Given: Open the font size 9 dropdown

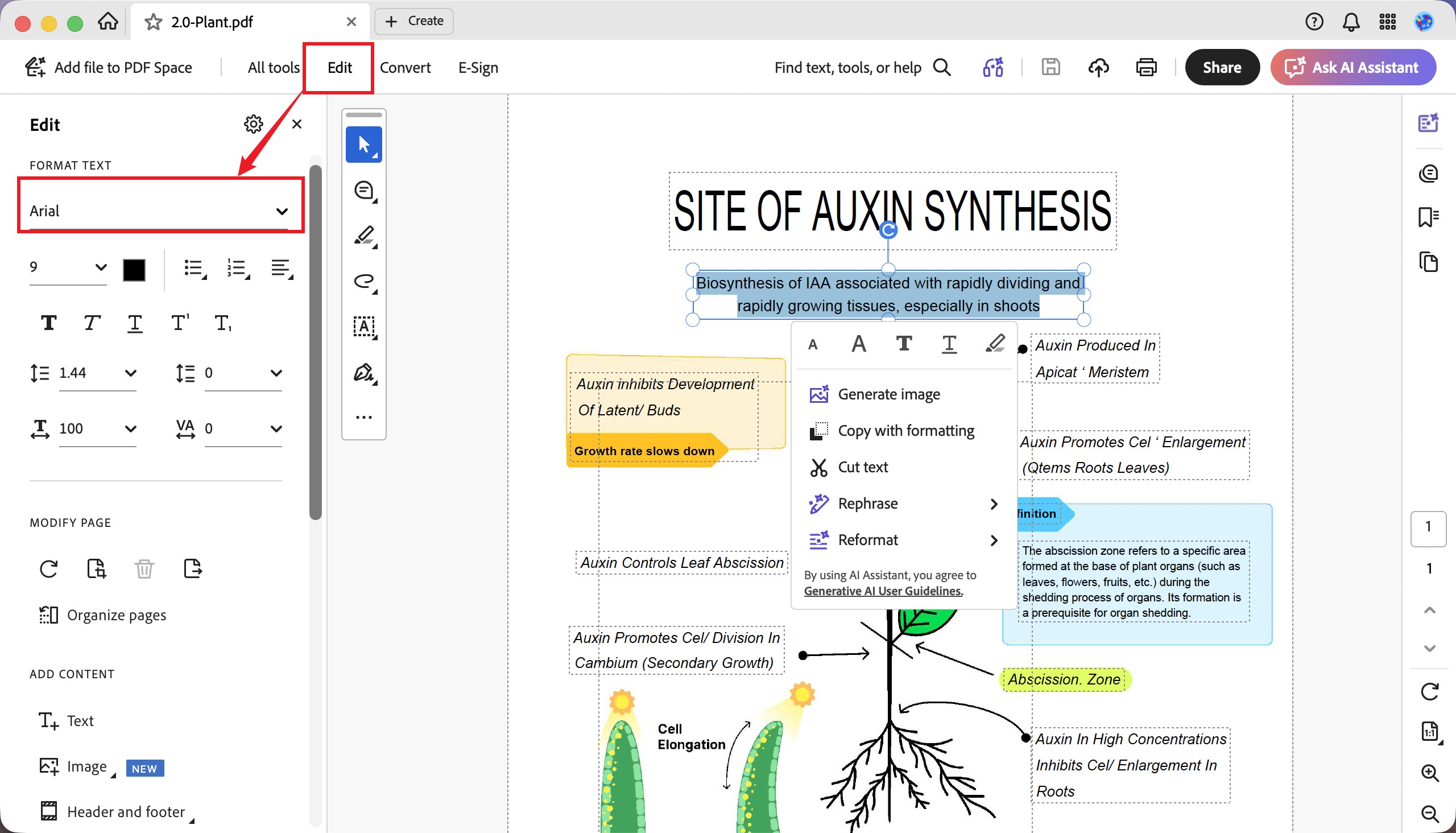Looking at the screenshot, I should [x=68, y=267].
